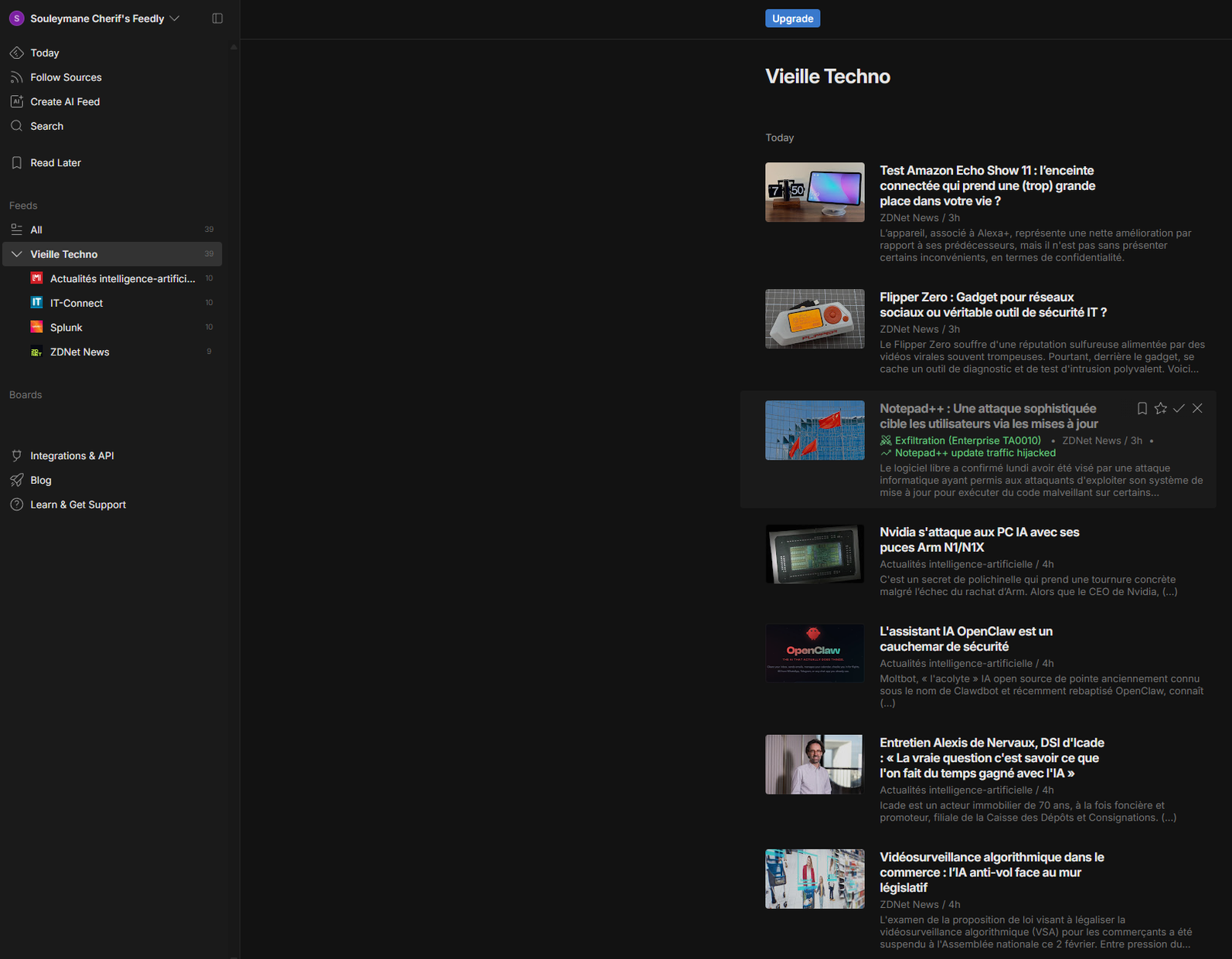Save Notepad++ article to Read Later

(1142, 408)
